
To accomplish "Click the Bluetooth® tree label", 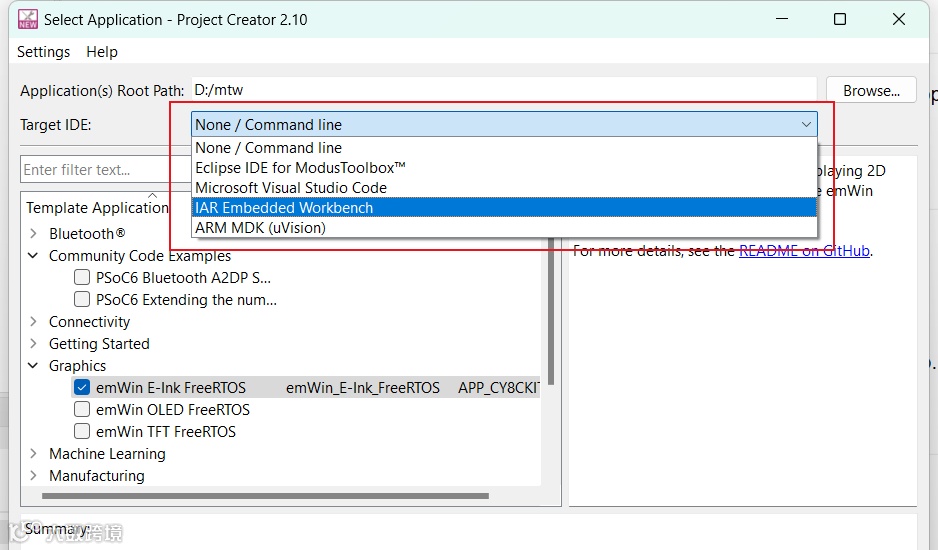I will [x=87, y=233].
